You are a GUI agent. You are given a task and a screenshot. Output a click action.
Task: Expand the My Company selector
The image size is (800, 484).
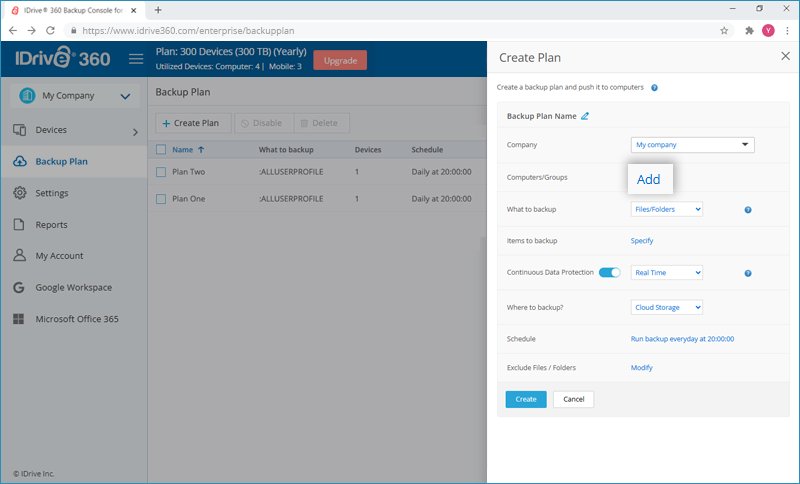[x=74, y=95]
